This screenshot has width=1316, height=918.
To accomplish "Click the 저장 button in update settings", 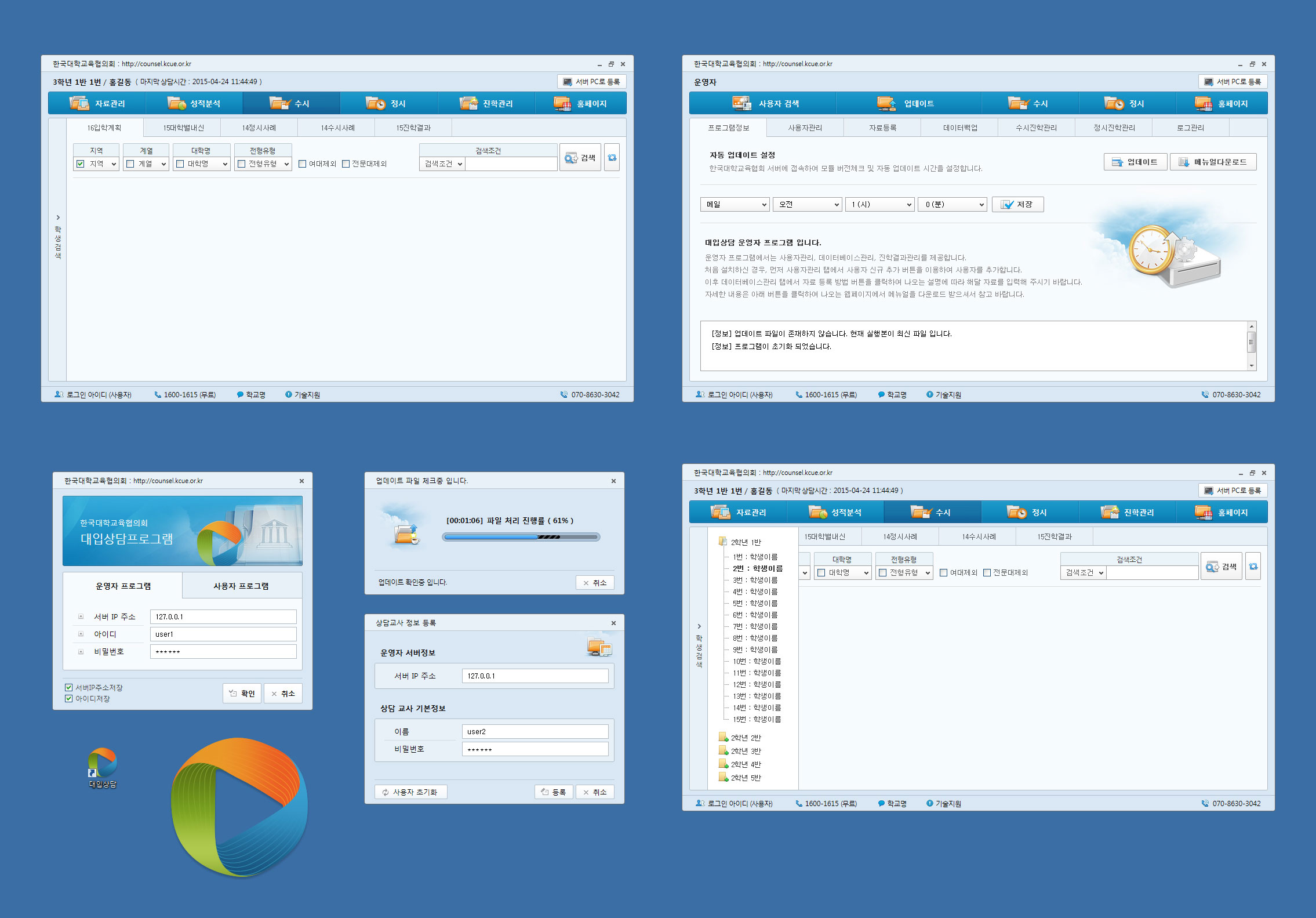I will pos(1017,204).
